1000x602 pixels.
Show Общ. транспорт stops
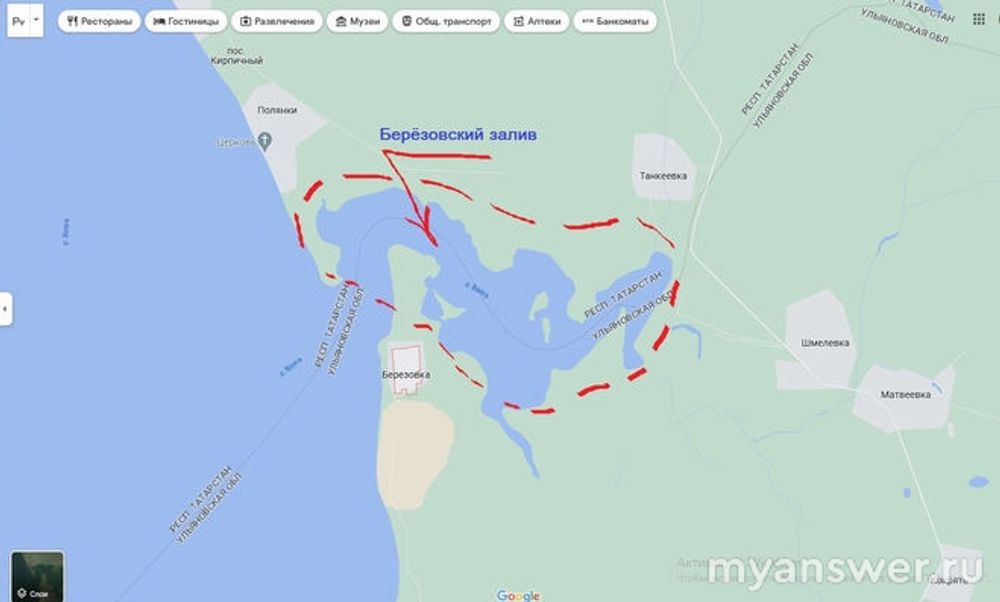(x=446, y=21)
